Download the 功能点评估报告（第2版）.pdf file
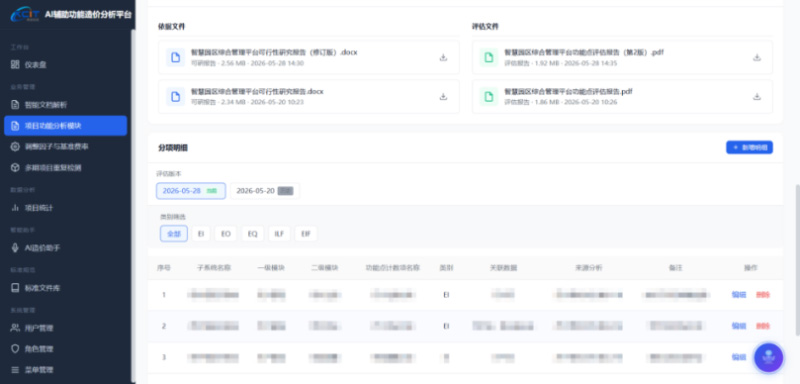The image size is (800, 384). tap(757, 58)
